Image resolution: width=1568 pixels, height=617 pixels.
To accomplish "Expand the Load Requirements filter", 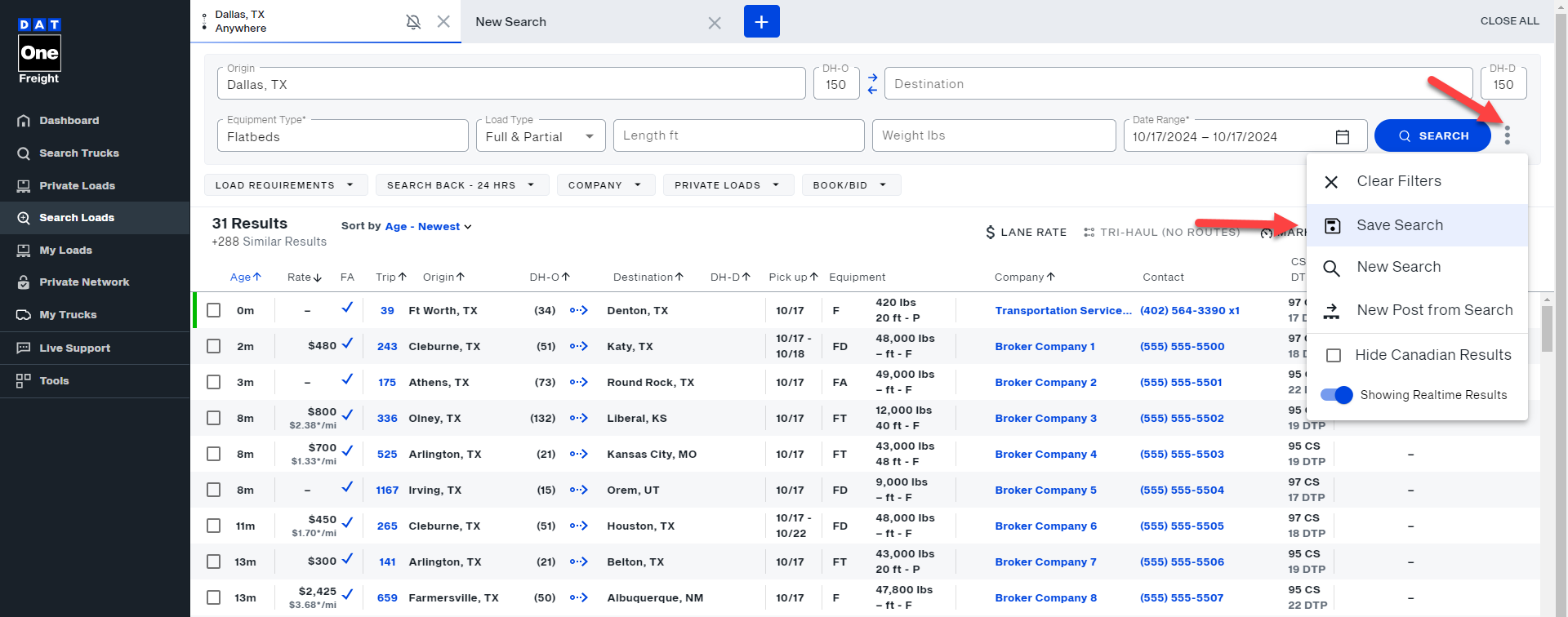I will coord(286,185).
